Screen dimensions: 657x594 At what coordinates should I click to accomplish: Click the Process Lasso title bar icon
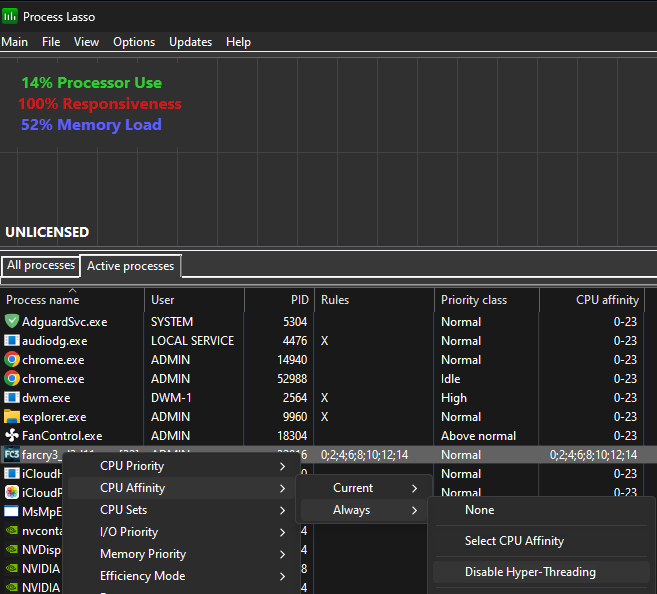(x=10, y=16)
